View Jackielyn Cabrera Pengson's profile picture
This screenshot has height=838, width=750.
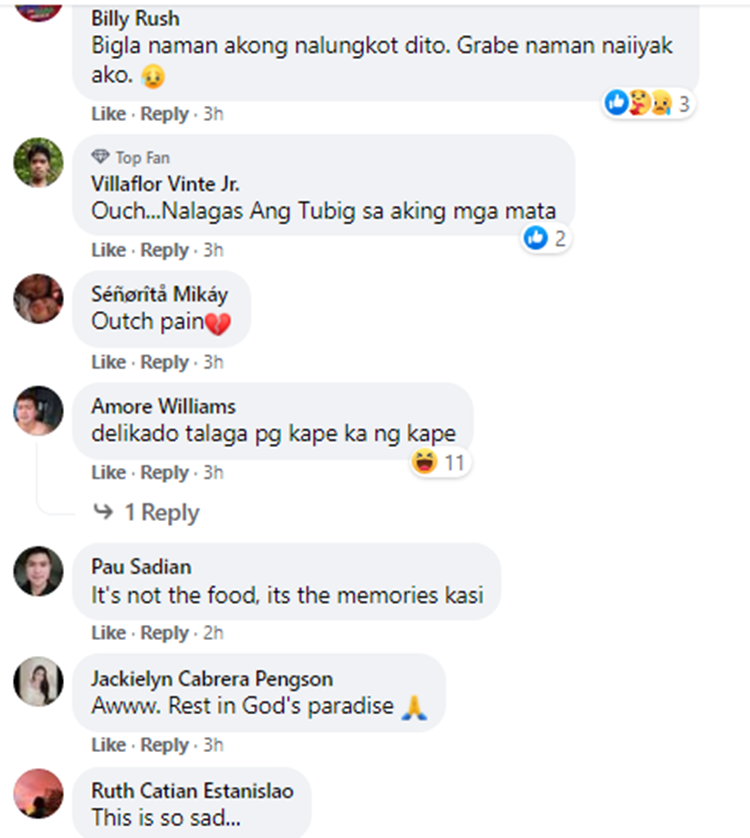click(38, 681)
